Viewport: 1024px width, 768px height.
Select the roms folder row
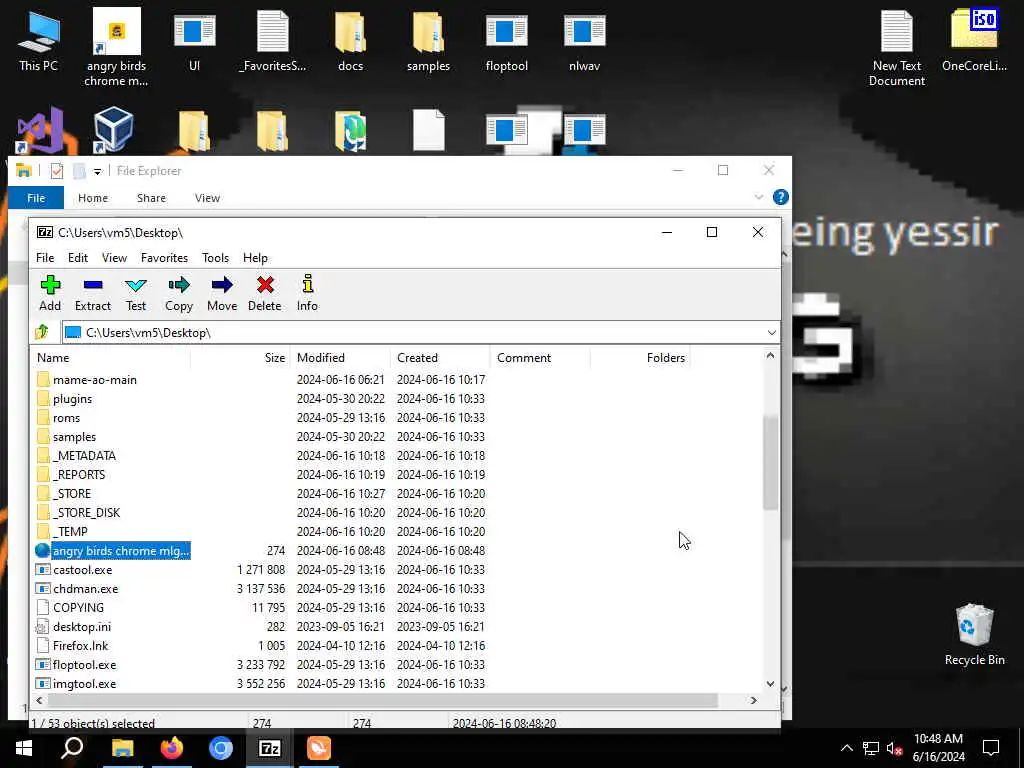coord(66,417)
